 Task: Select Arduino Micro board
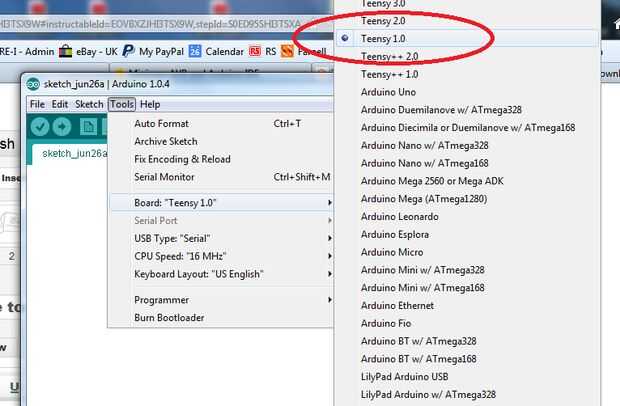[x=467, y=252]
